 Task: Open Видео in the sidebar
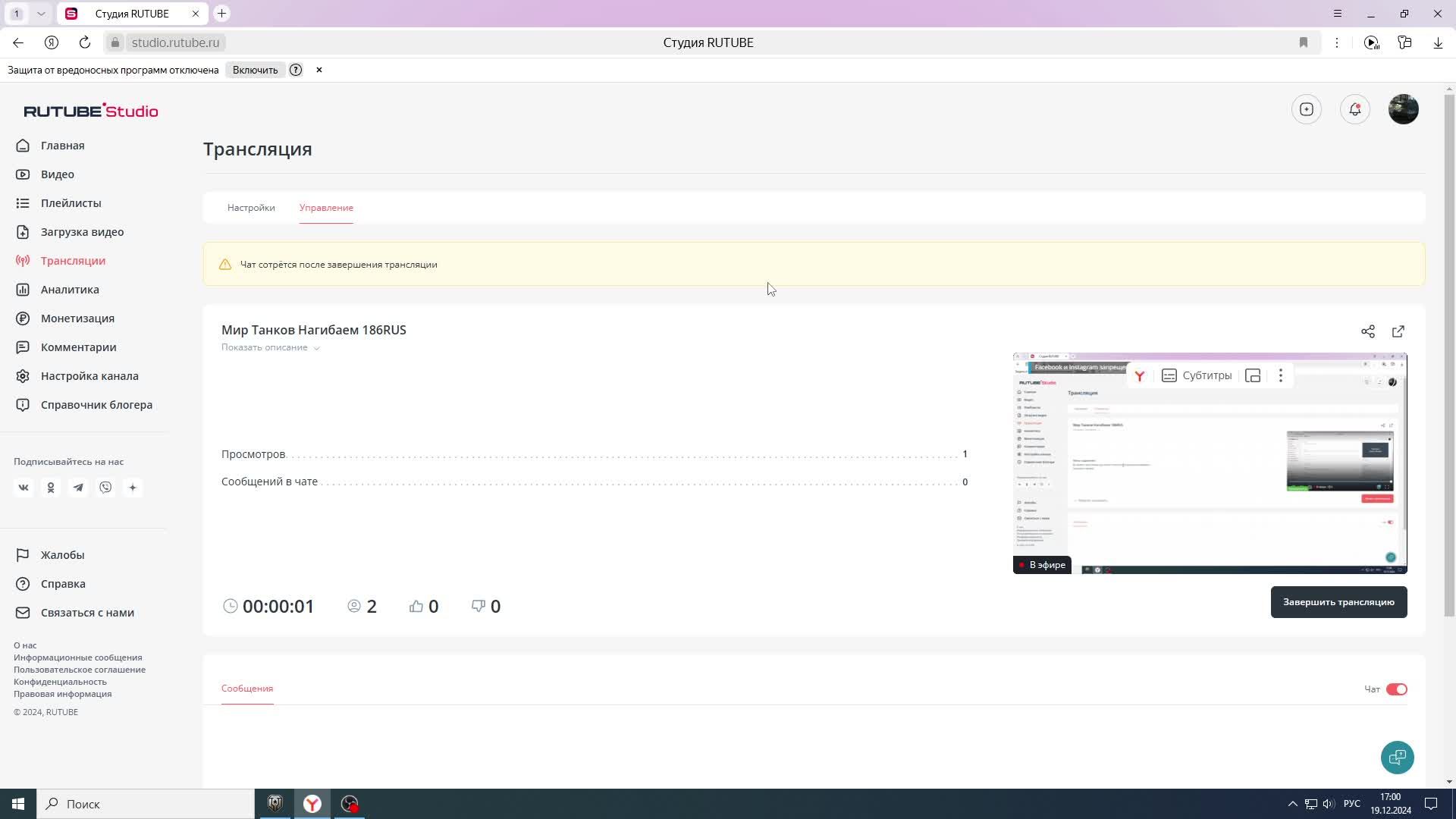pos(45,174)
